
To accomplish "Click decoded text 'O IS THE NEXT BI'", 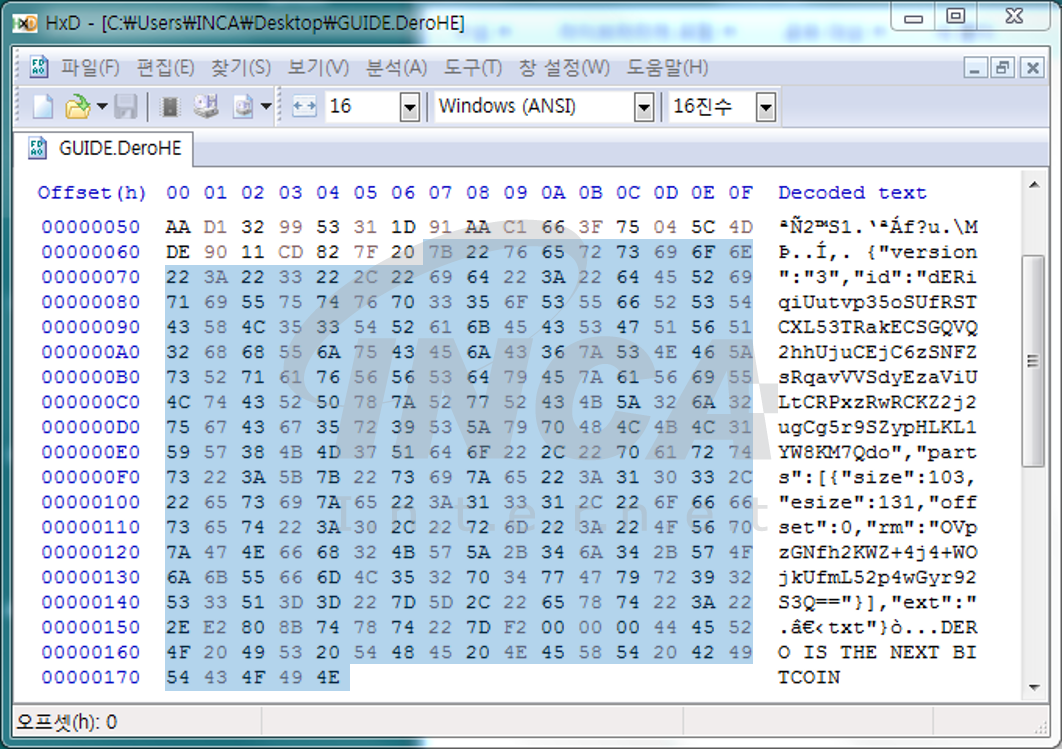I will tap(877, 652).
